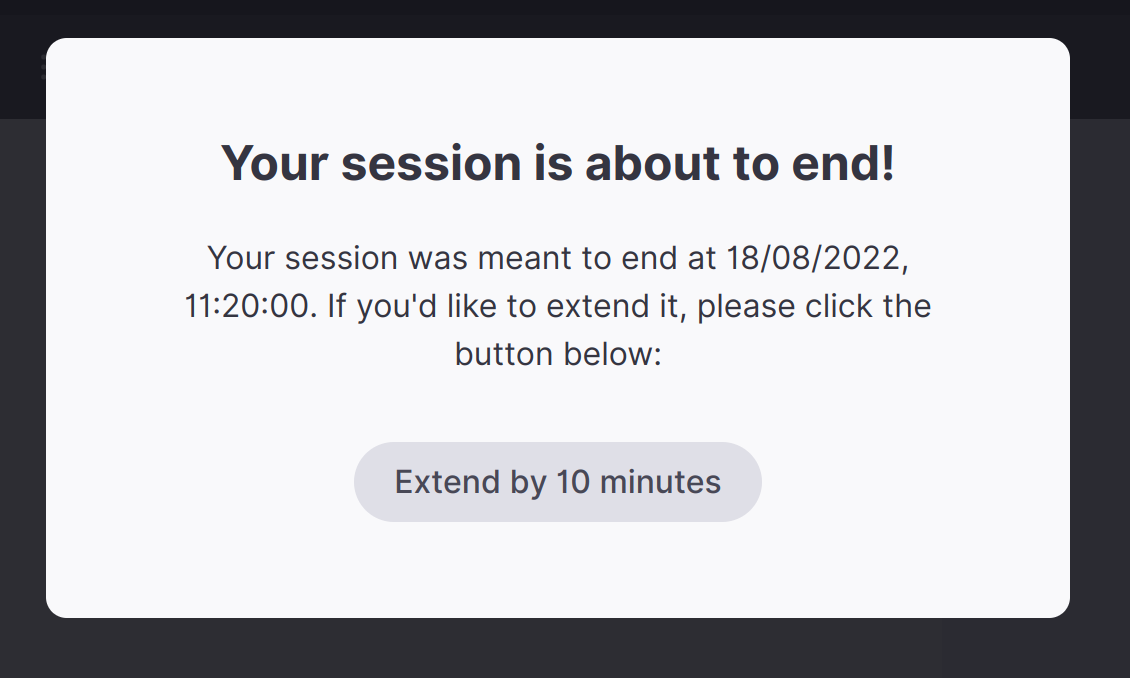The image size is (1130, 678).
Task: Click the dimmed page area left of dialog
Action: click(x=22, y=400)
